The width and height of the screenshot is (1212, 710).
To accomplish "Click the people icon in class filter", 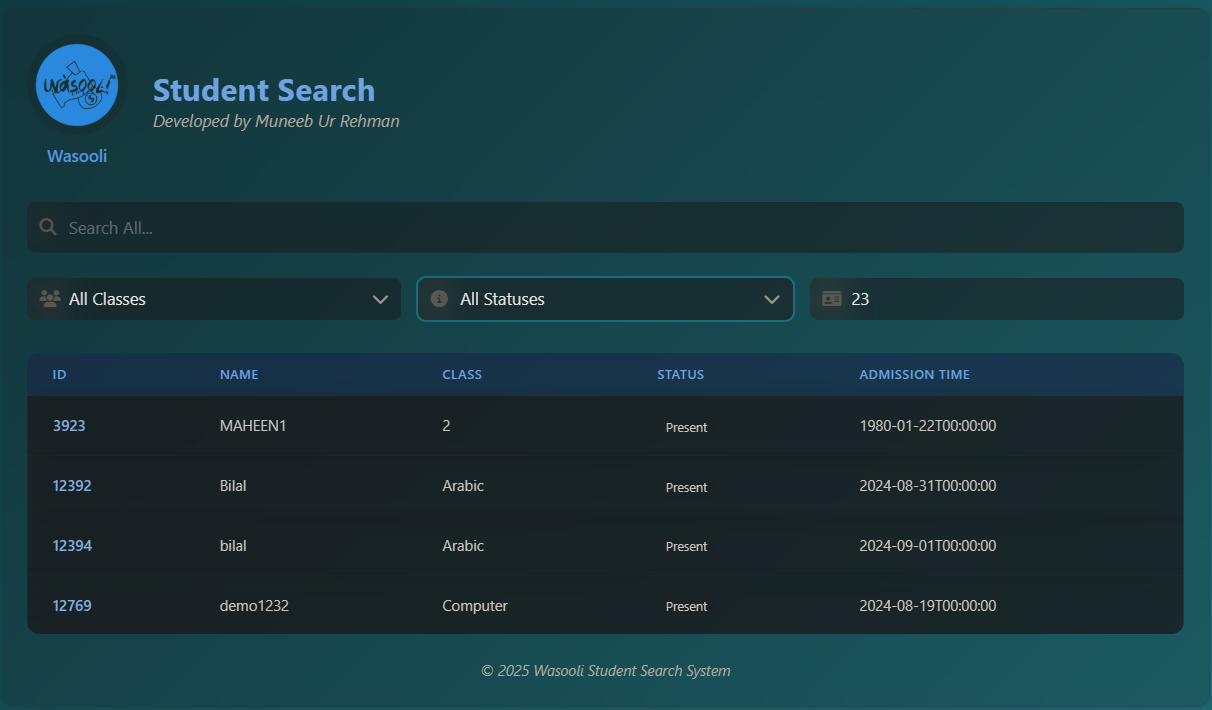I will (x=49, y=298).
